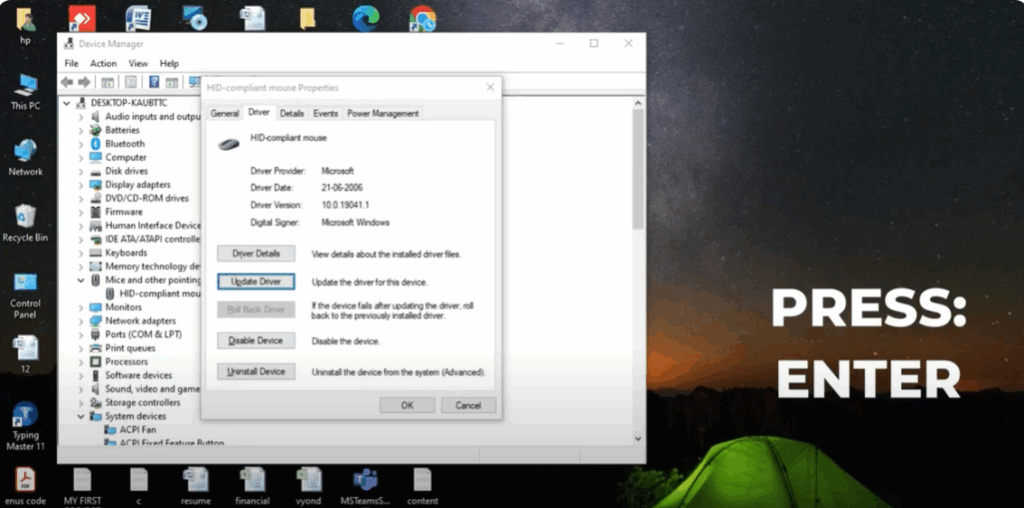Close the HID-compliant mouse Properties dialog
Viewport: 1024px width, 508px height.
[x=490, y=87]
